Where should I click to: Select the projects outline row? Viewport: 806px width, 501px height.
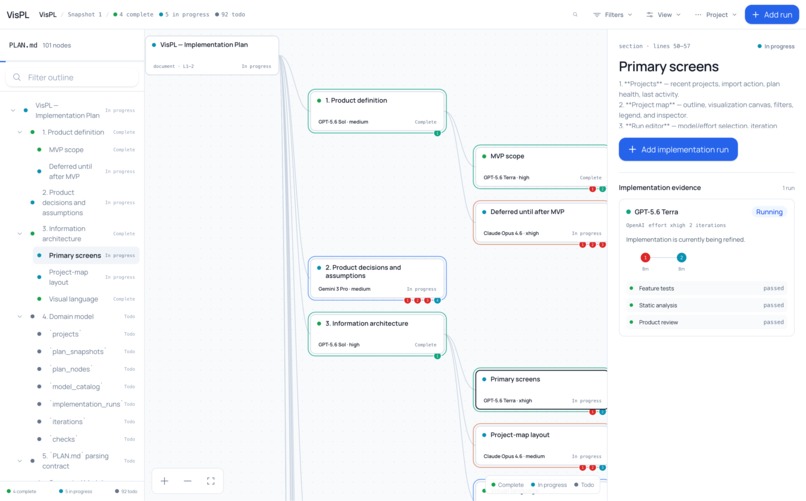[x=86, y=334]
